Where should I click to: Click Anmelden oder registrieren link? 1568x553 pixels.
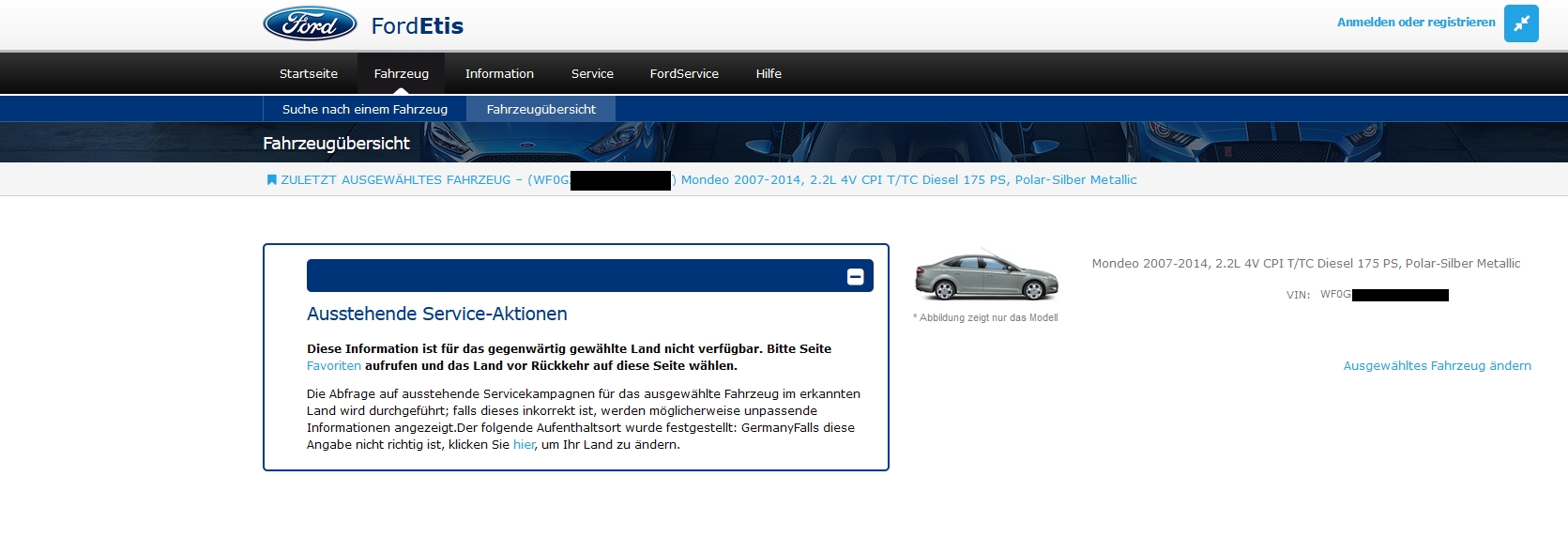pos(1415,23)
